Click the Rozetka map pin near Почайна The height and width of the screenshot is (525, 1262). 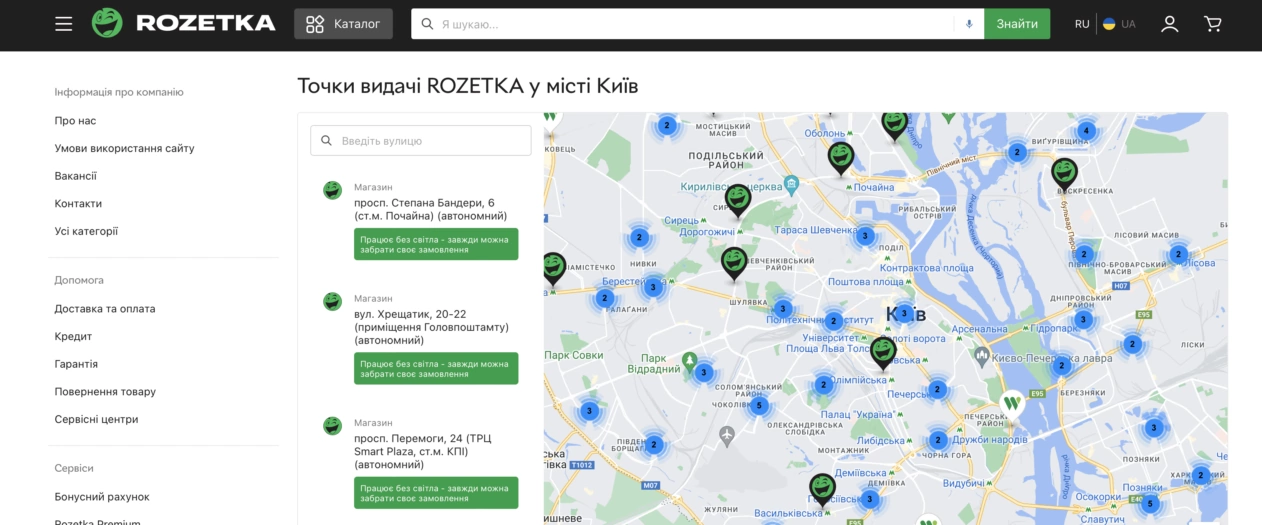pyautogui.click(x=841, y=157)
